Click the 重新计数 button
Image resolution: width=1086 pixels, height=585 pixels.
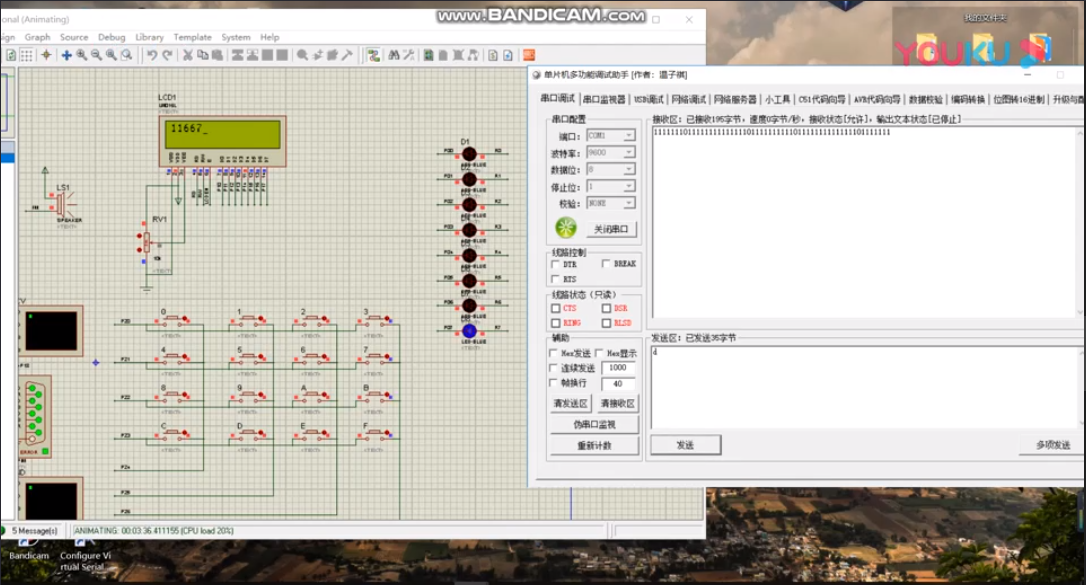tap(594, 446)
